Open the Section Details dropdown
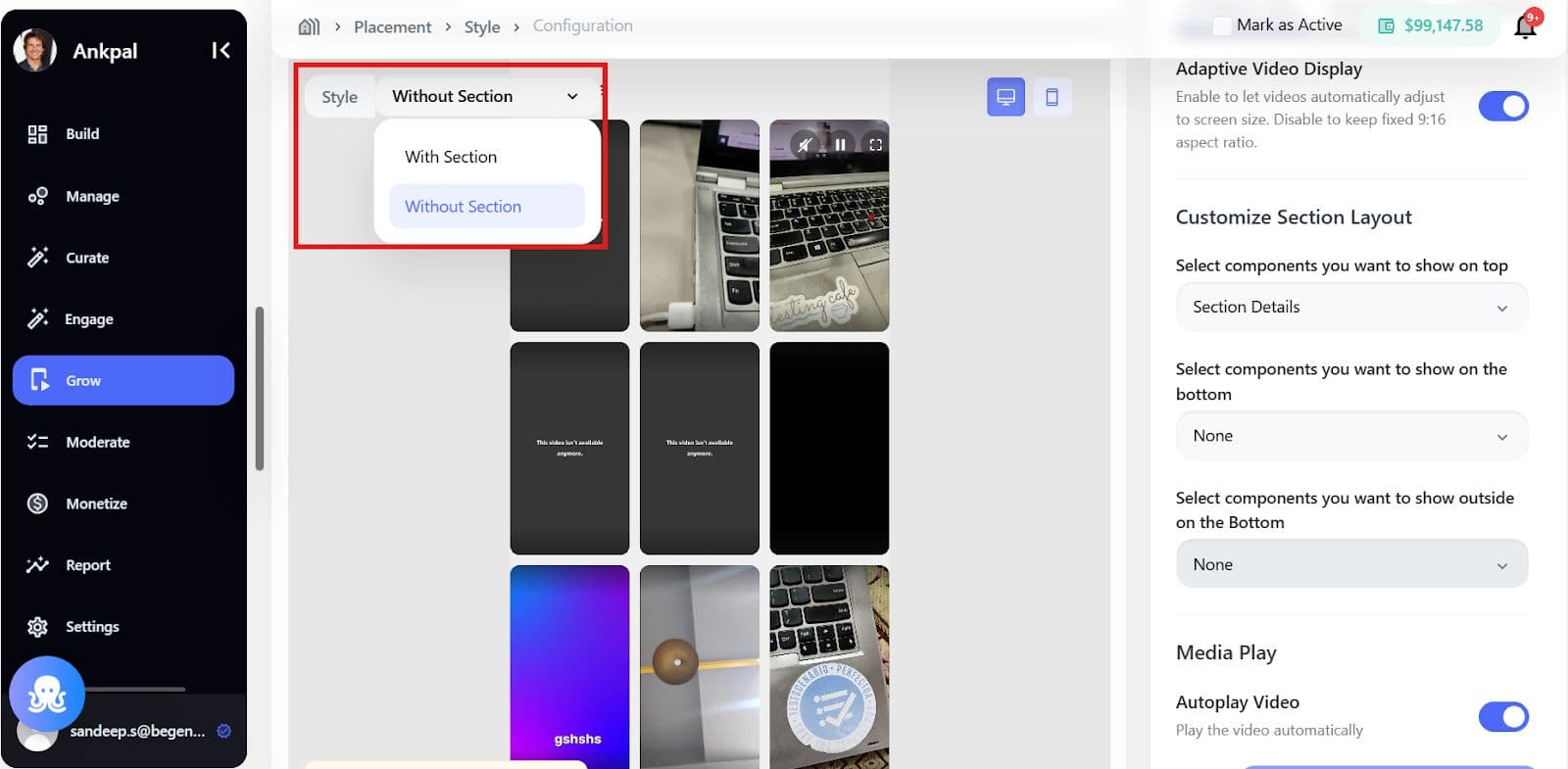Viewport: 1568px width, 769px height. pos(1350,308)
